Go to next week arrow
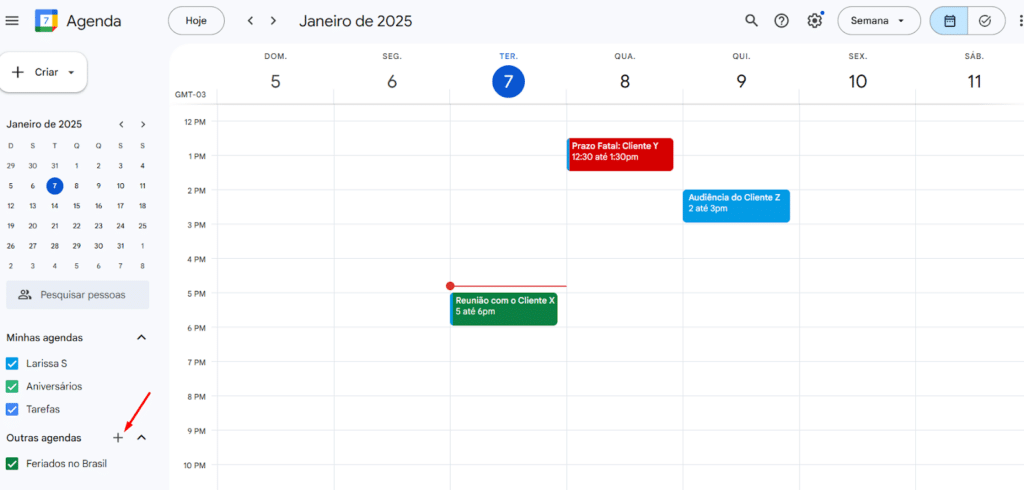 pos(274,21)
